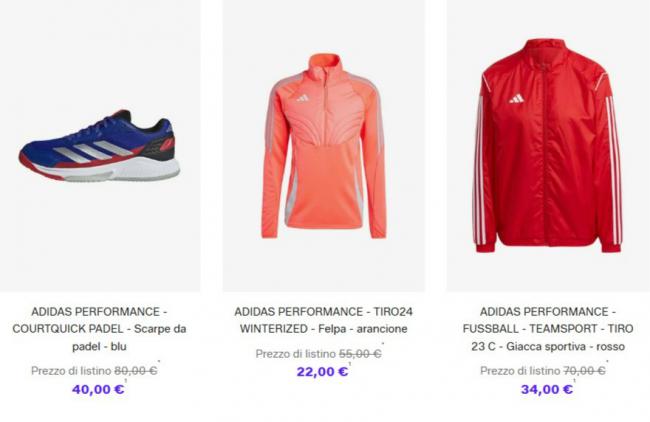Click the crossed-out 80,00 € list price

(136, 371)
